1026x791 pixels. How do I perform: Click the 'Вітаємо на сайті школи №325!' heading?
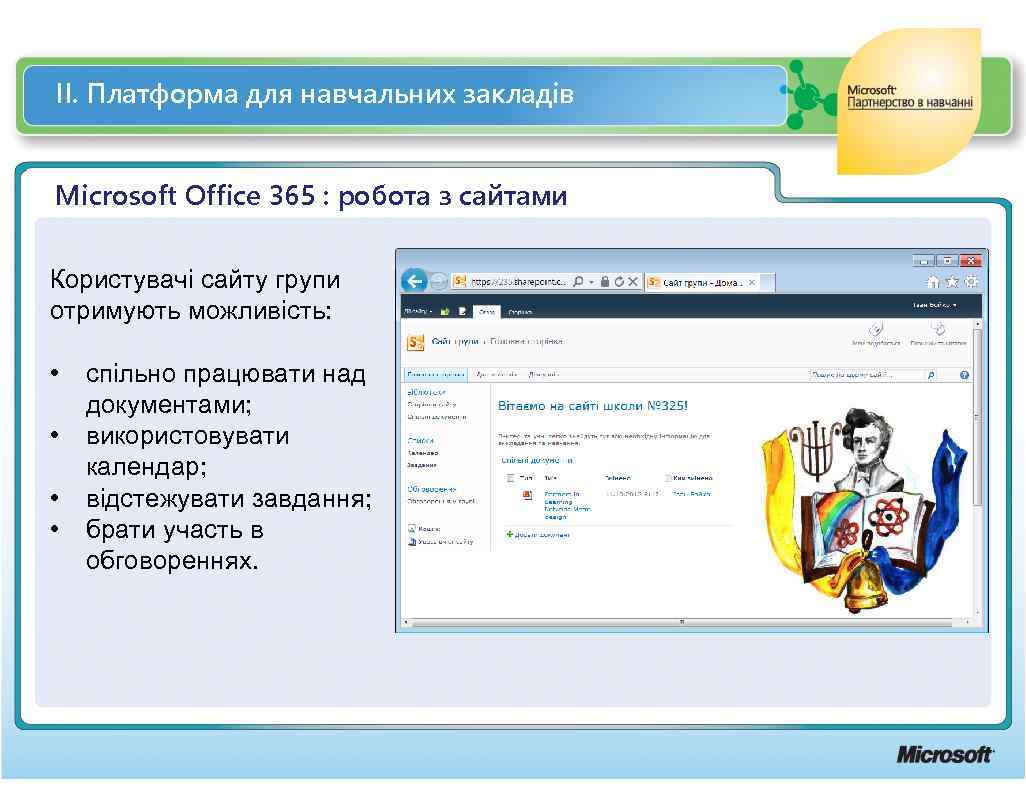(x=593, y=406)
